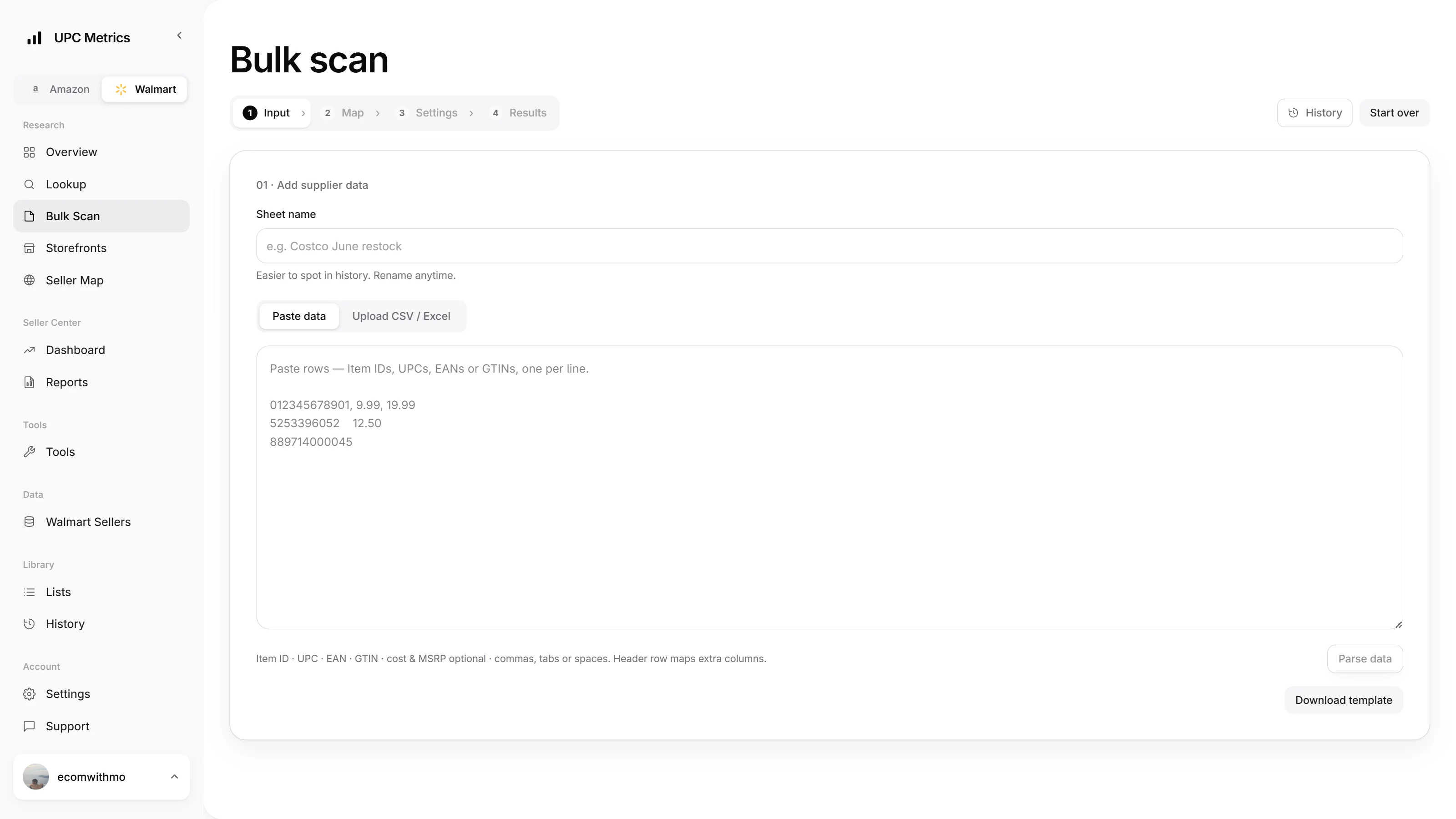Switch marketplace to Amazon

click(60, 89)
